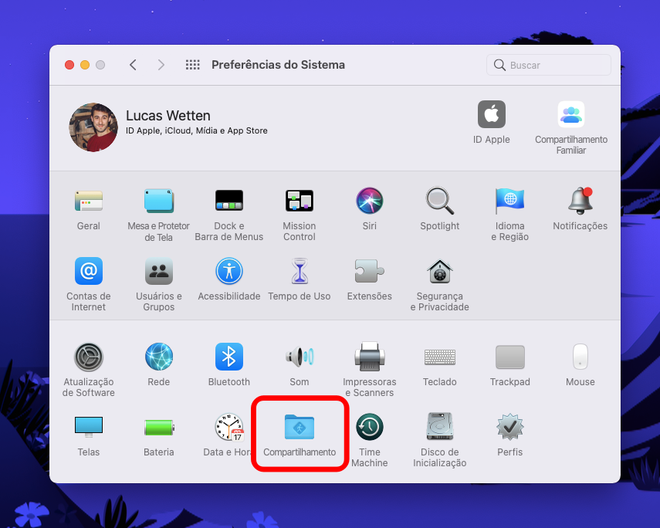The image size is (660, 528).
Task: Open Idioma e Região settings
Action: (510, 201)
